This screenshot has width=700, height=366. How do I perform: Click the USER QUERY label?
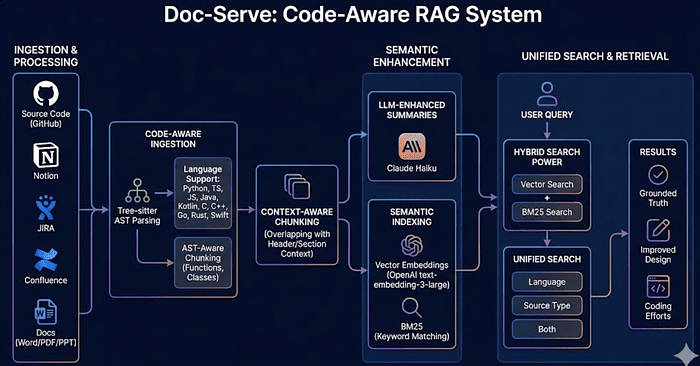coord(547,115)
